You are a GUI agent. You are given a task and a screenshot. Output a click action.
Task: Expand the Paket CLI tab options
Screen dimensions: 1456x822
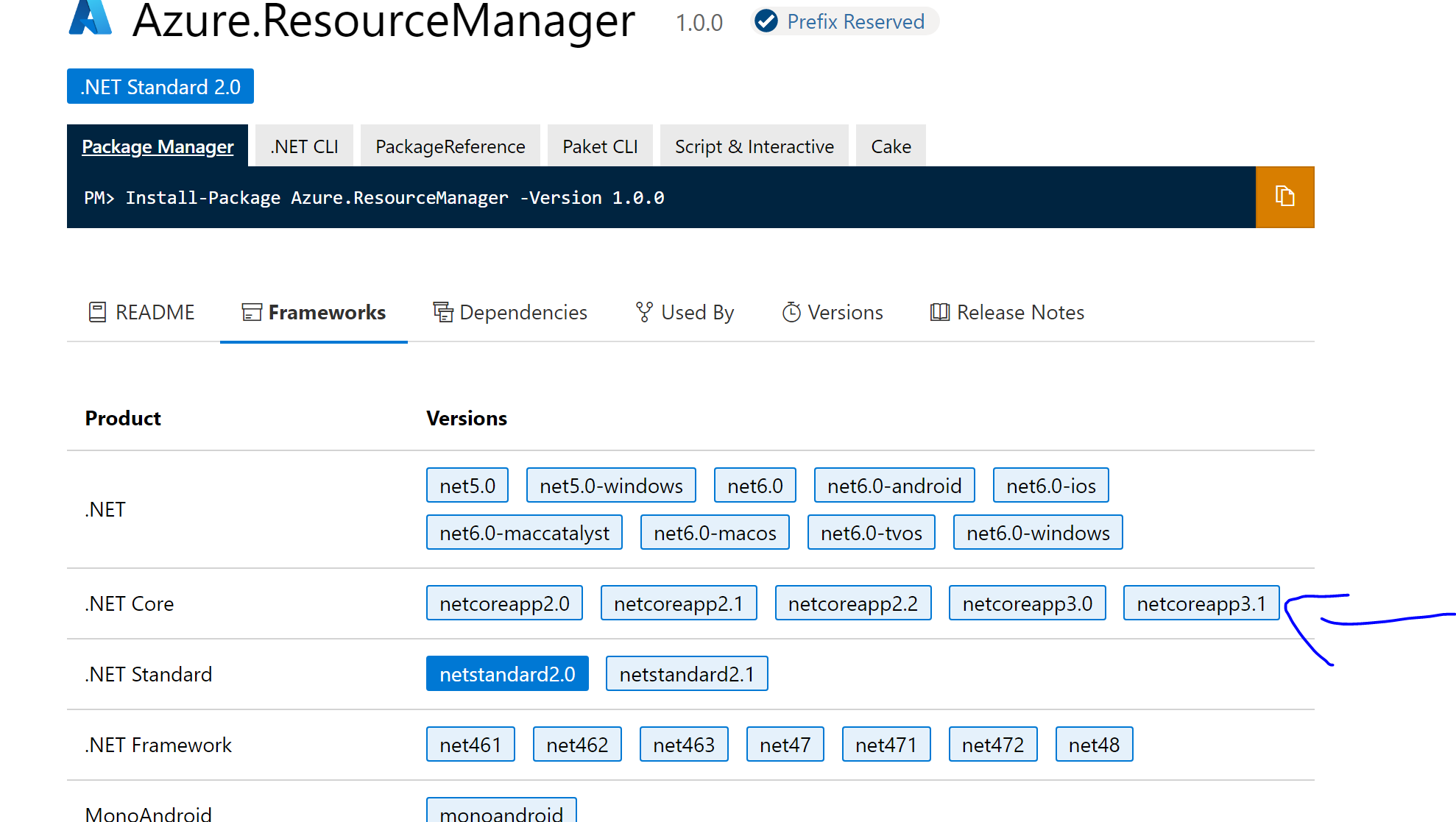point(600,146)
